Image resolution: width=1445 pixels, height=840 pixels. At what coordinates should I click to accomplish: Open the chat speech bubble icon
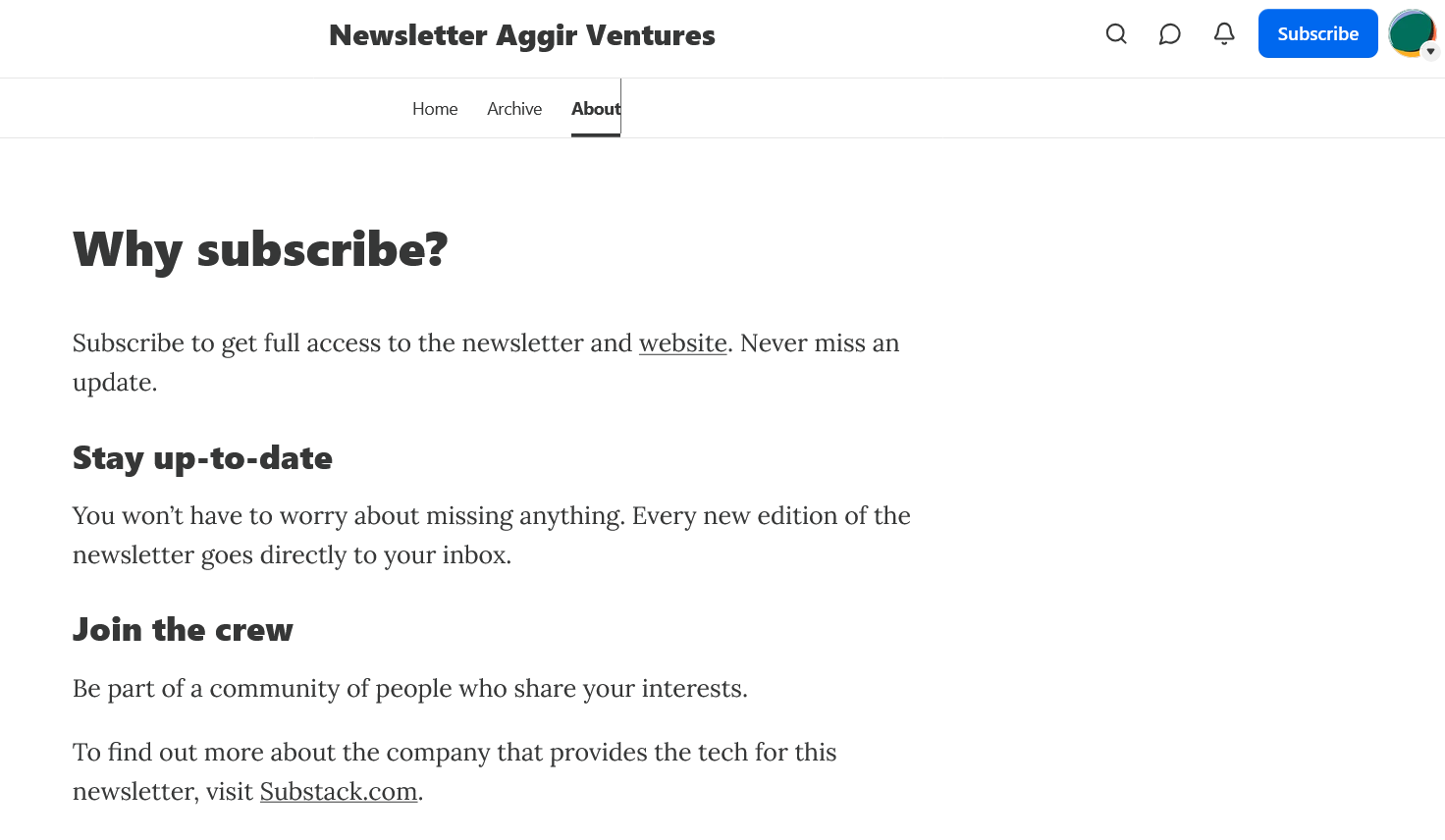click(x=1169, y=34)
